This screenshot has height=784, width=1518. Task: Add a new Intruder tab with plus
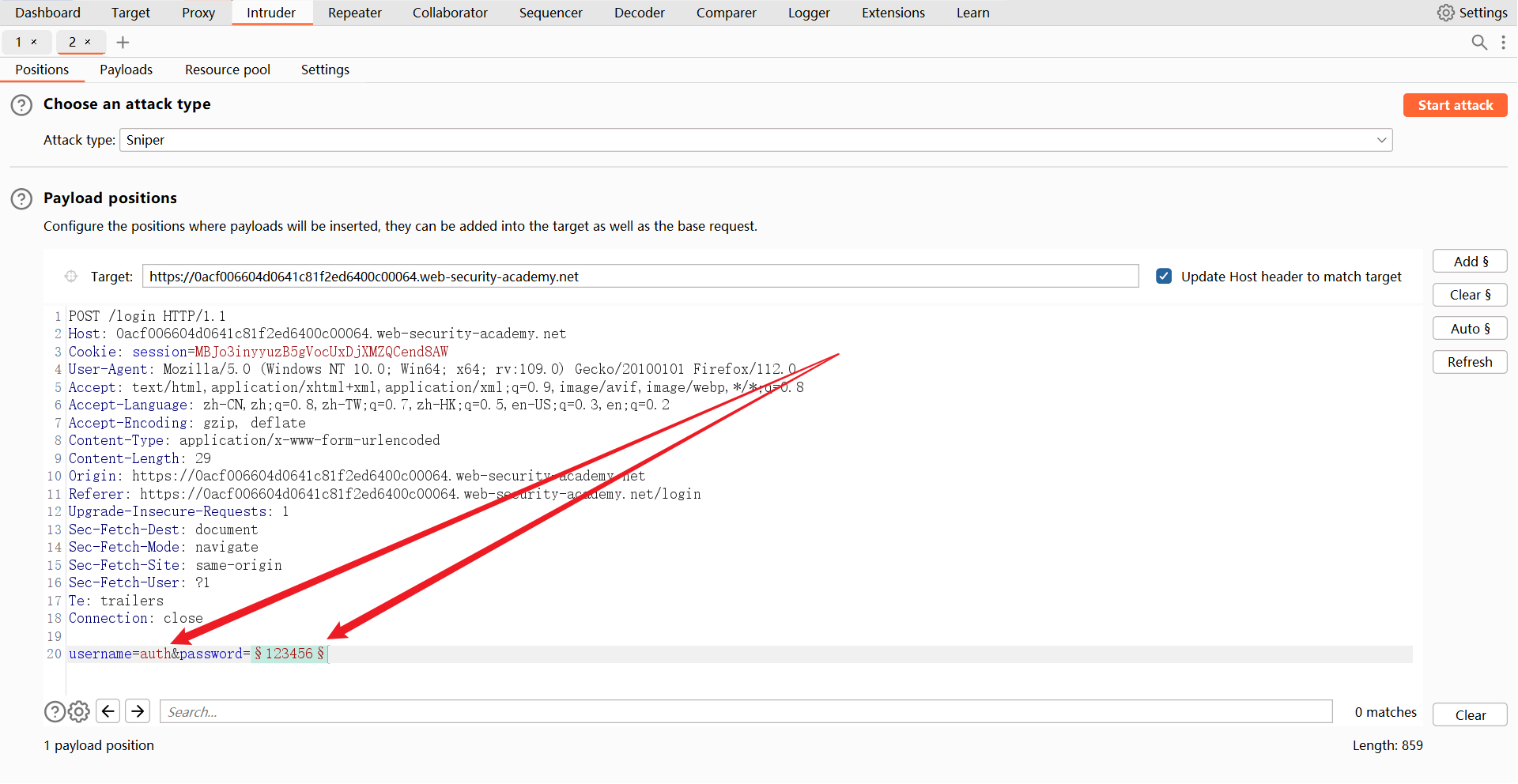(123, 43)
